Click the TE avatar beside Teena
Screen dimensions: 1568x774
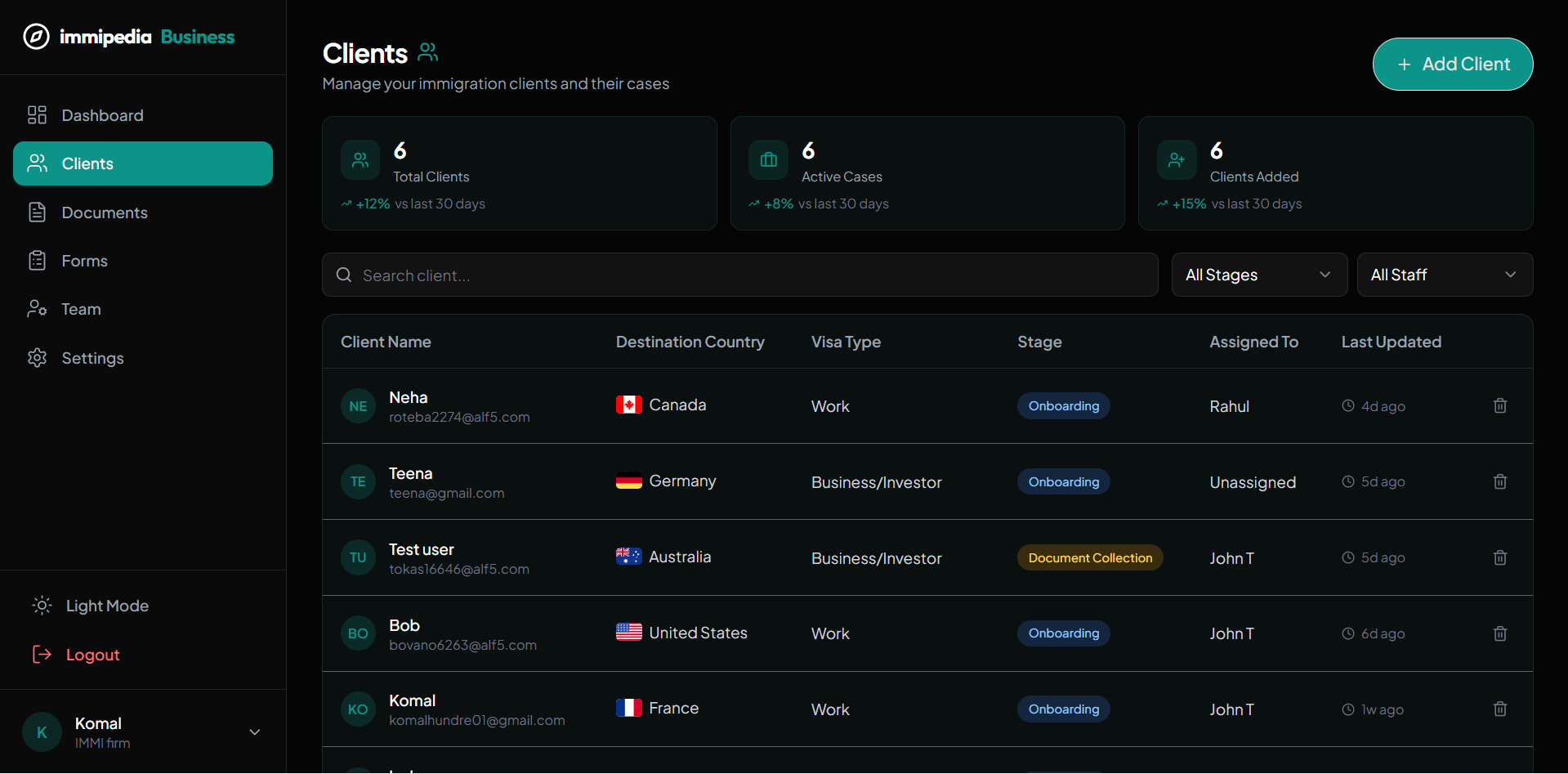tap(358, 482)
